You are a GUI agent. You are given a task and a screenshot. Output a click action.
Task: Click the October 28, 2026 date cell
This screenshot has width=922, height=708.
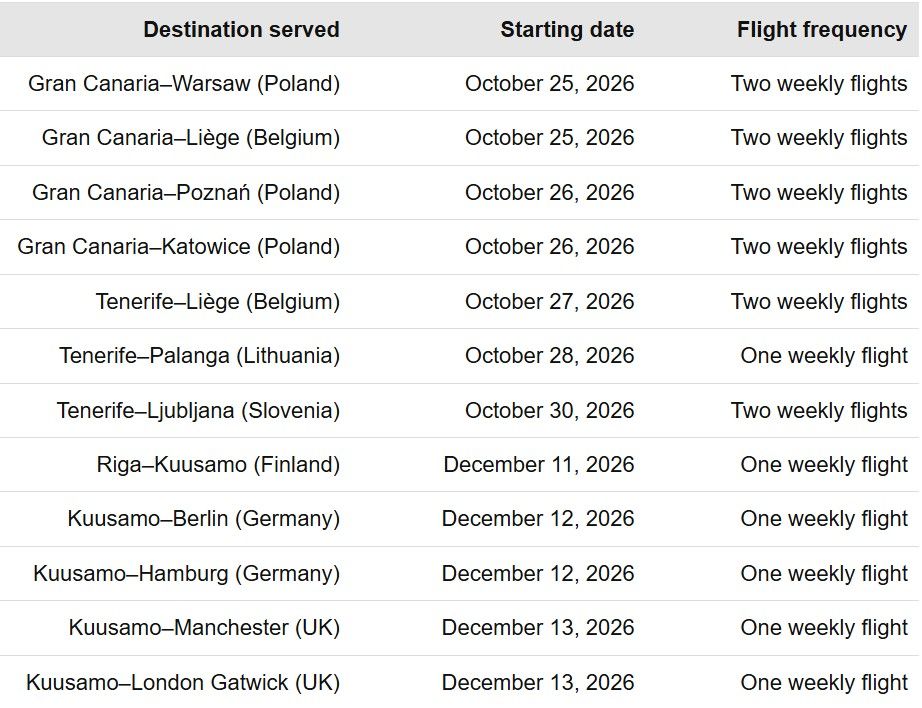click(549, 356)
